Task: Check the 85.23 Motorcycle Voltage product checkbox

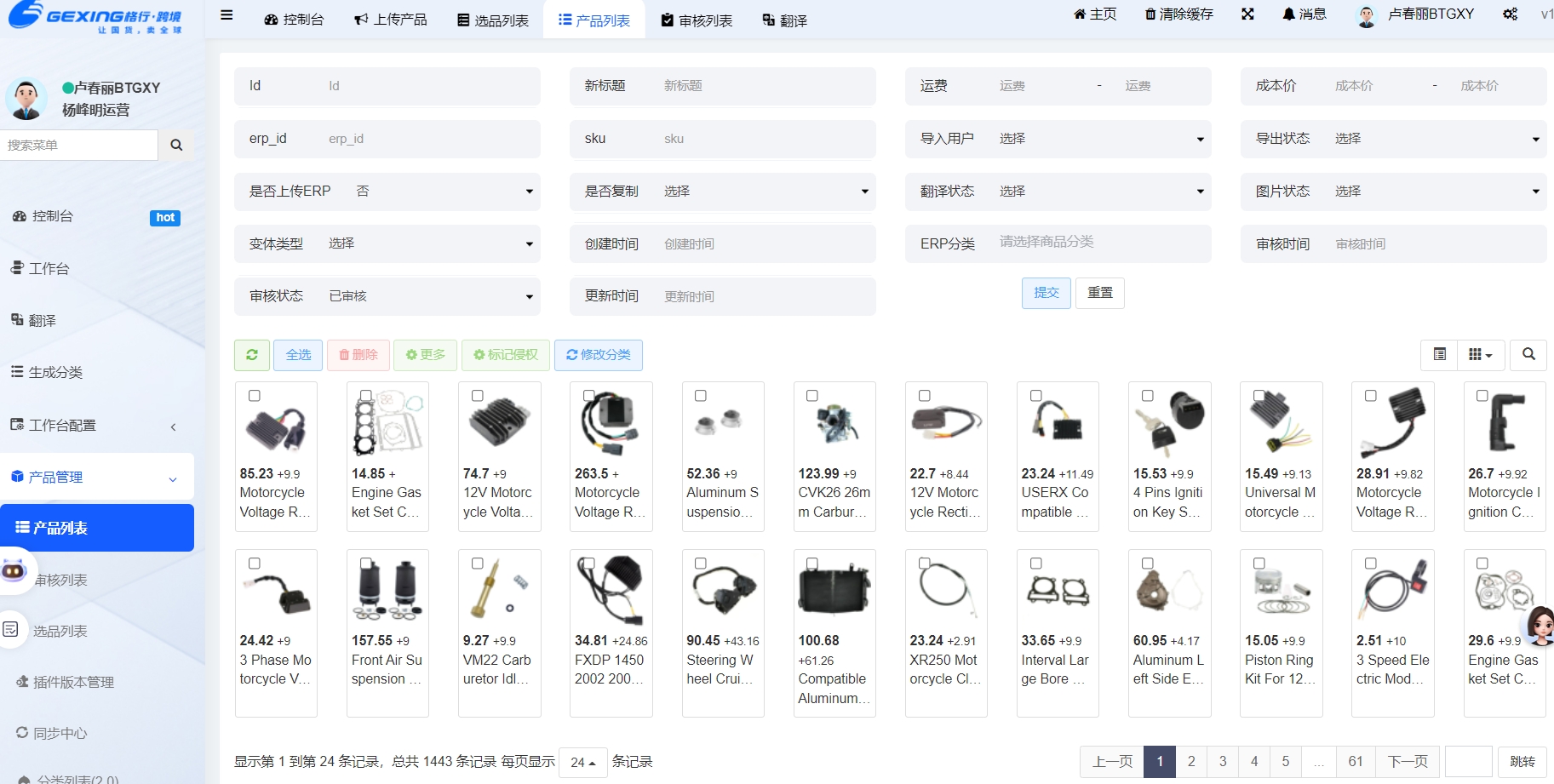Action: pos(254,396)
